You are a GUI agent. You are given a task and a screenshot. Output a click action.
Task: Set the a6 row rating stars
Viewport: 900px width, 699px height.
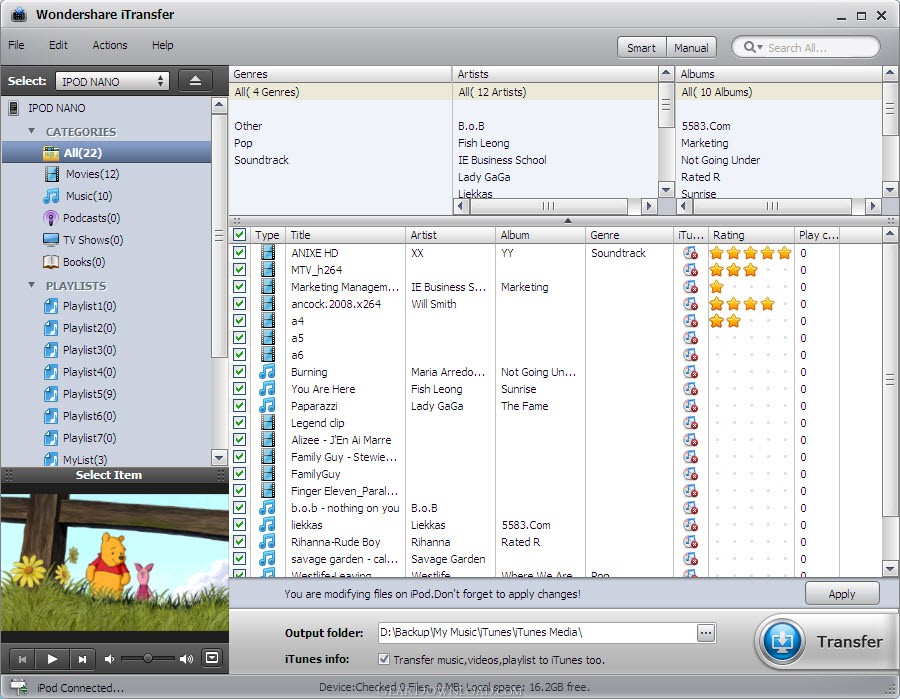750,355
